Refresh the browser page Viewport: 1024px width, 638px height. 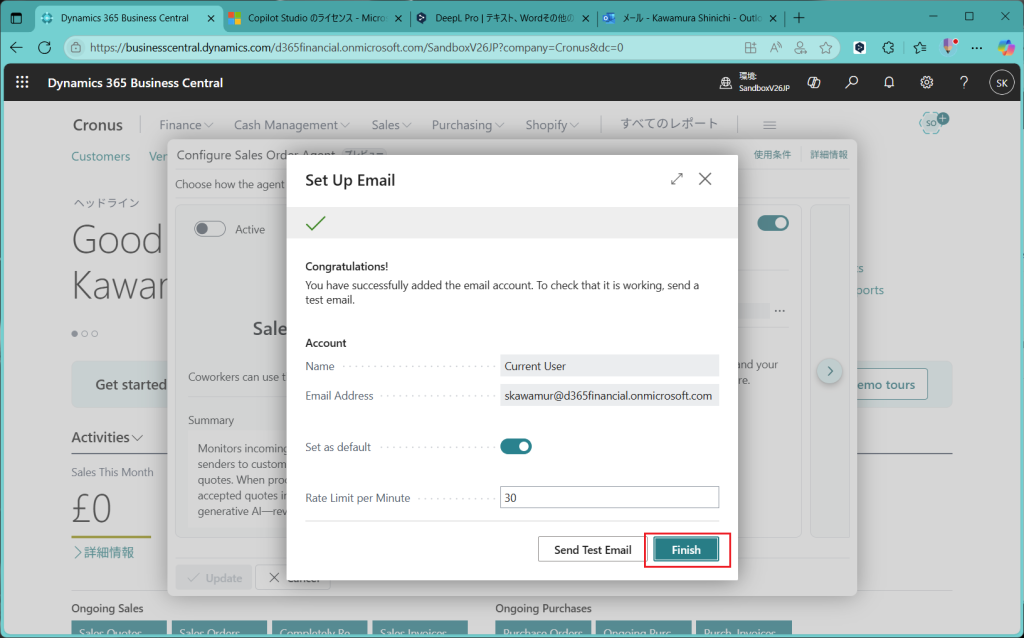point(44,47)
